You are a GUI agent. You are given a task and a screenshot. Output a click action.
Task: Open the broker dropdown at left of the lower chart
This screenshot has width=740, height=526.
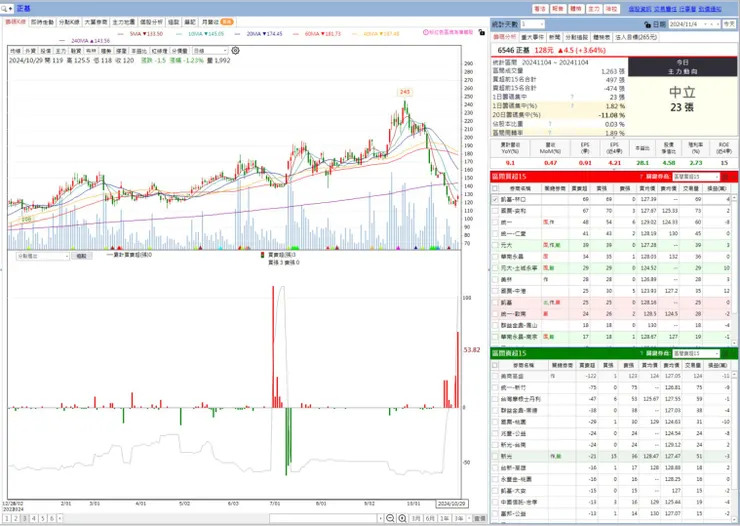(42, 256)
